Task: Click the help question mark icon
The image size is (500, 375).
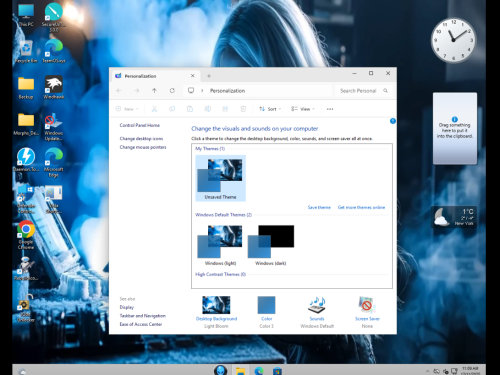Action: [393, 121]
